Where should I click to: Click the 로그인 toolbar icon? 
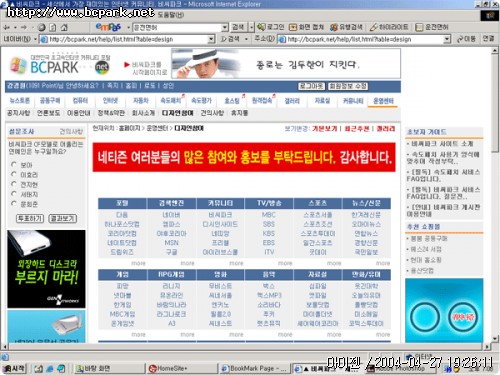(x=271, y=27)
